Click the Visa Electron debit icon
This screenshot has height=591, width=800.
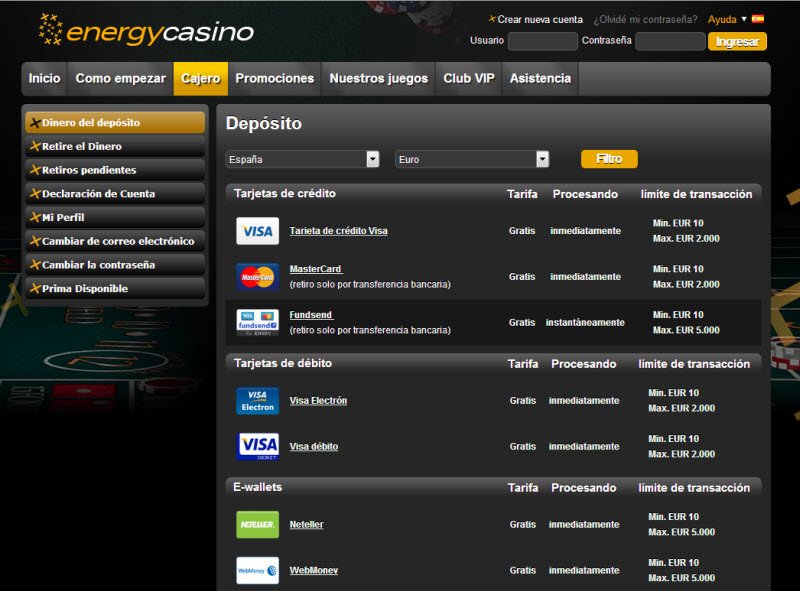257,400
